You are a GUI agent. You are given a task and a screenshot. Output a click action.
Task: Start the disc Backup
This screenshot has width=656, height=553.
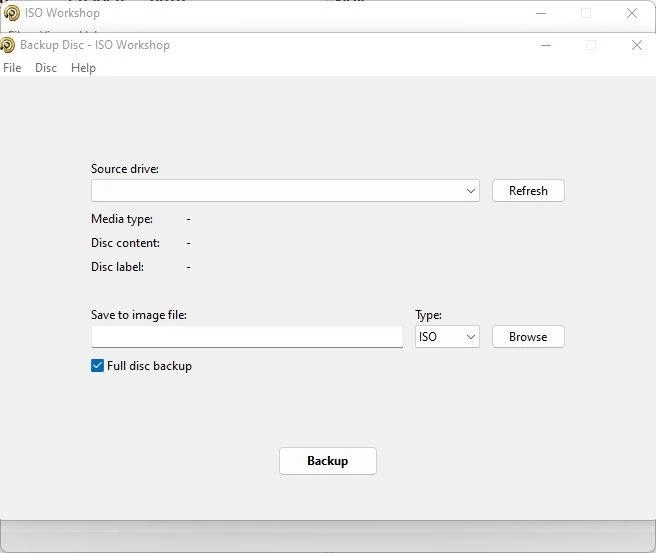point(328,461)
